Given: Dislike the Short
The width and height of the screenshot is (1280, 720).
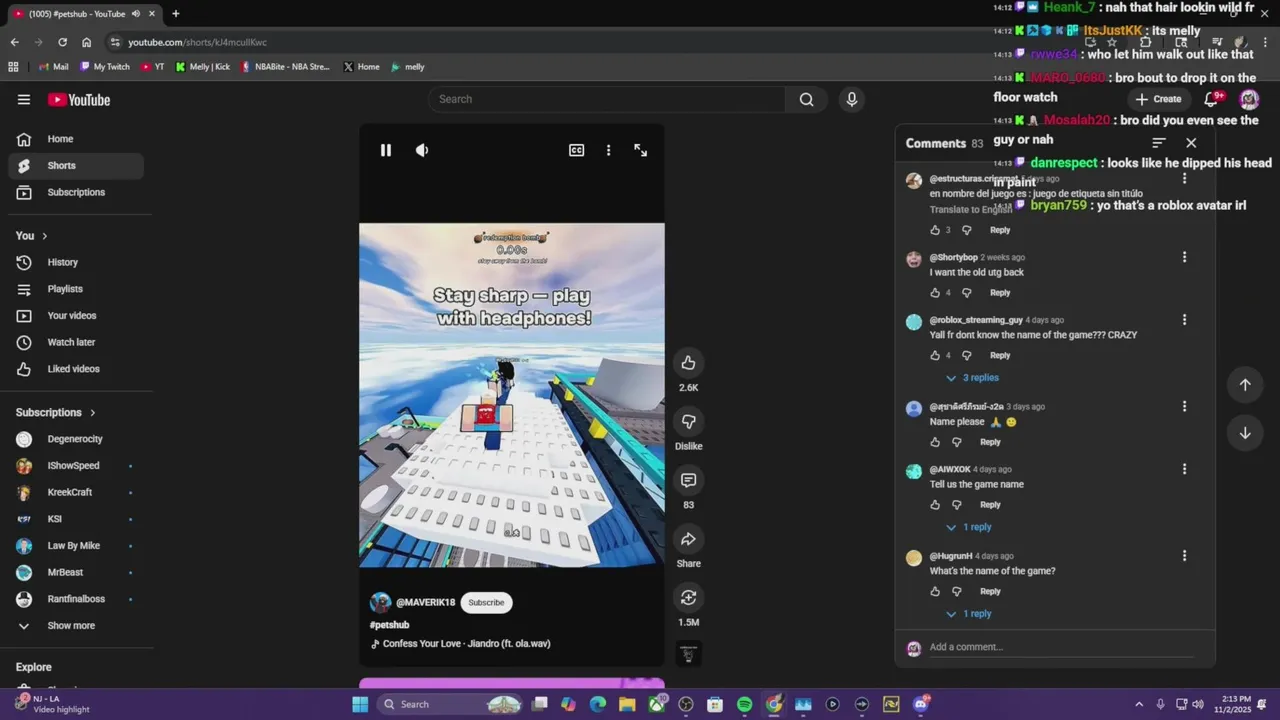Looking at the screenshot, I should [688, 421].
